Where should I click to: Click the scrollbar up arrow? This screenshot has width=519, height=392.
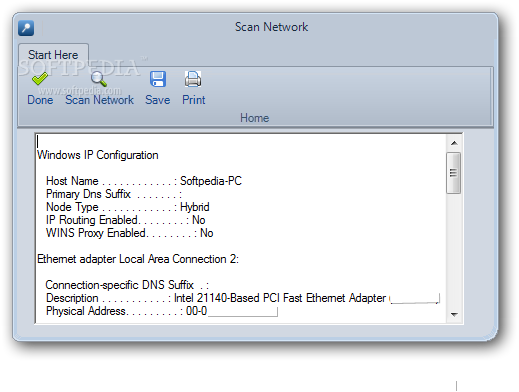(454, 143)
